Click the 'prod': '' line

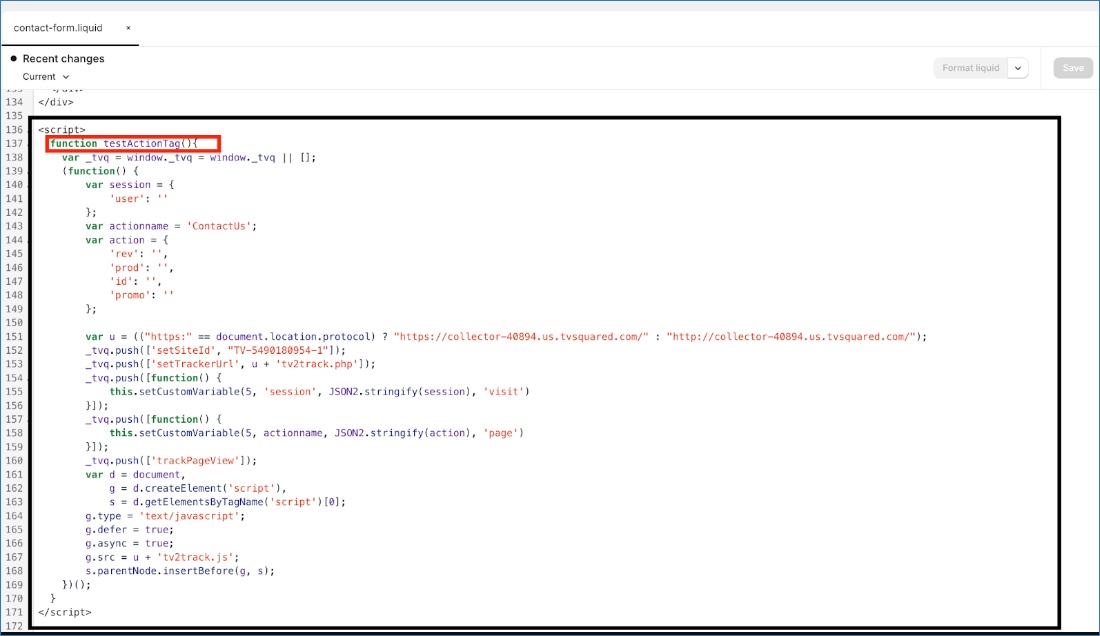click(142, 268)
